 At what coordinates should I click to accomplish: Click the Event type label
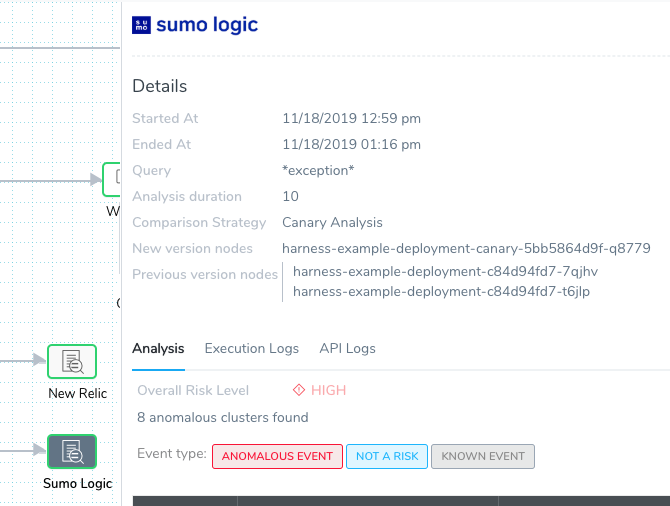point(172,453)
